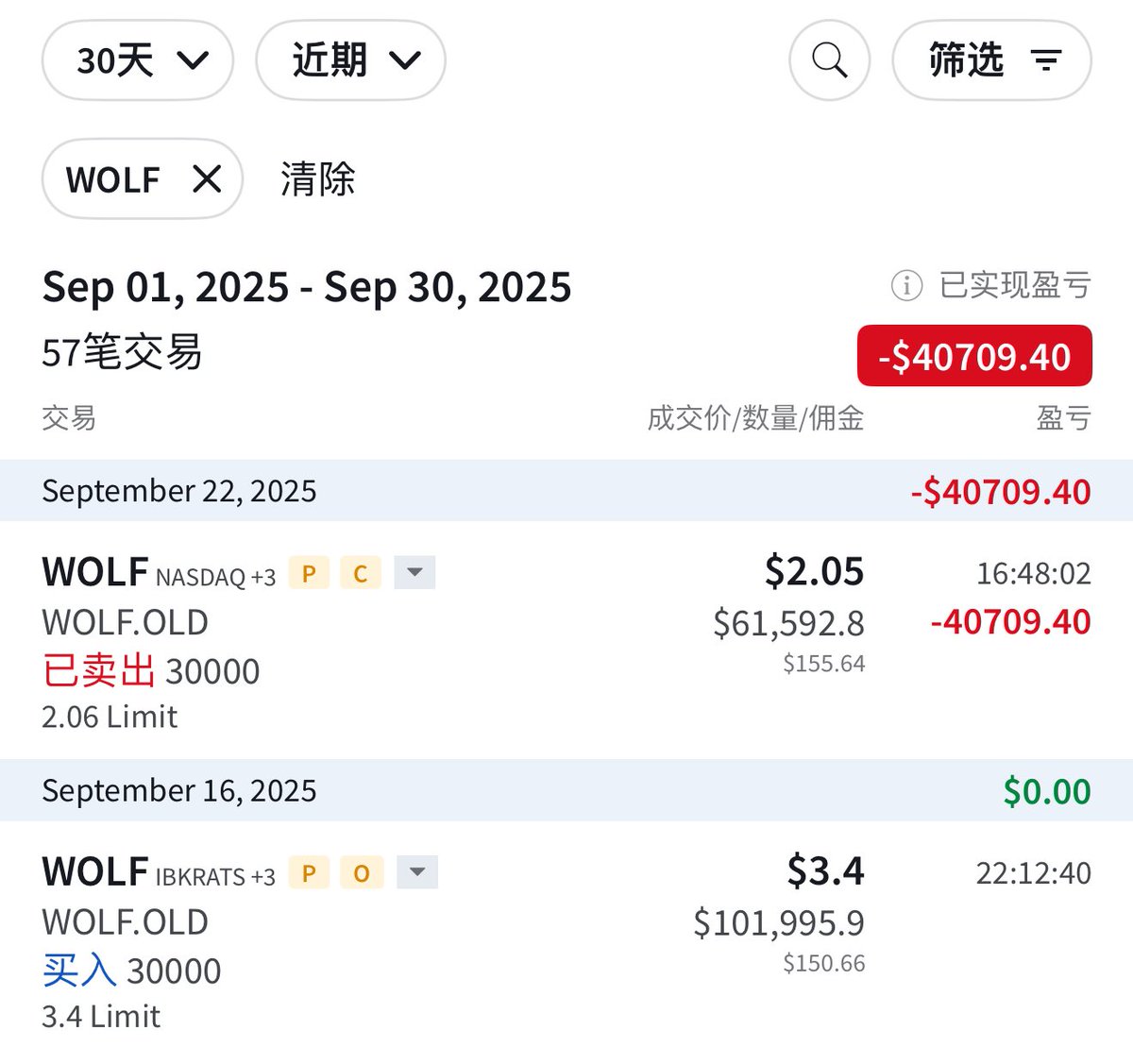Open the 筛选 filter button
1133x1064 pixels.
[x=991, y=60]
